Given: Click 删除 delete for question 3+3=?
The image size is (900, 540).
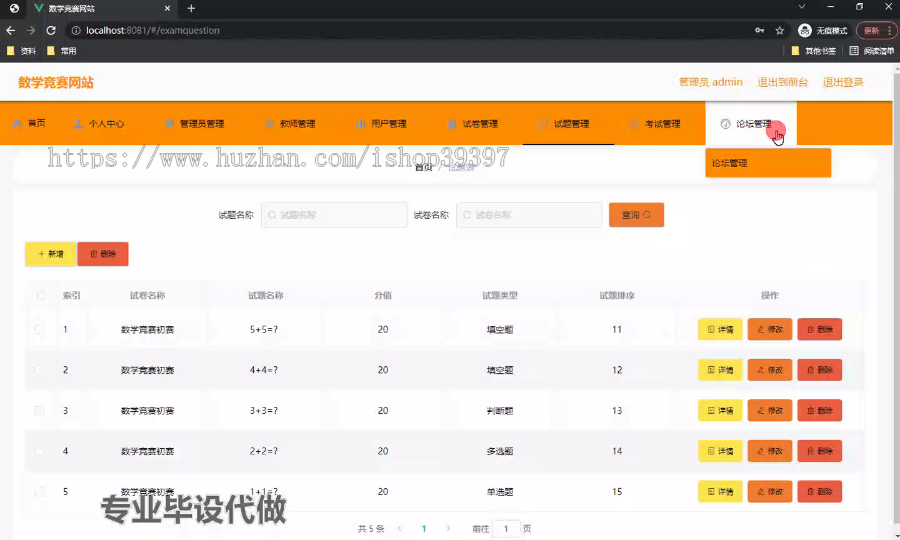Looking at the screenshot, I should 820,411.
